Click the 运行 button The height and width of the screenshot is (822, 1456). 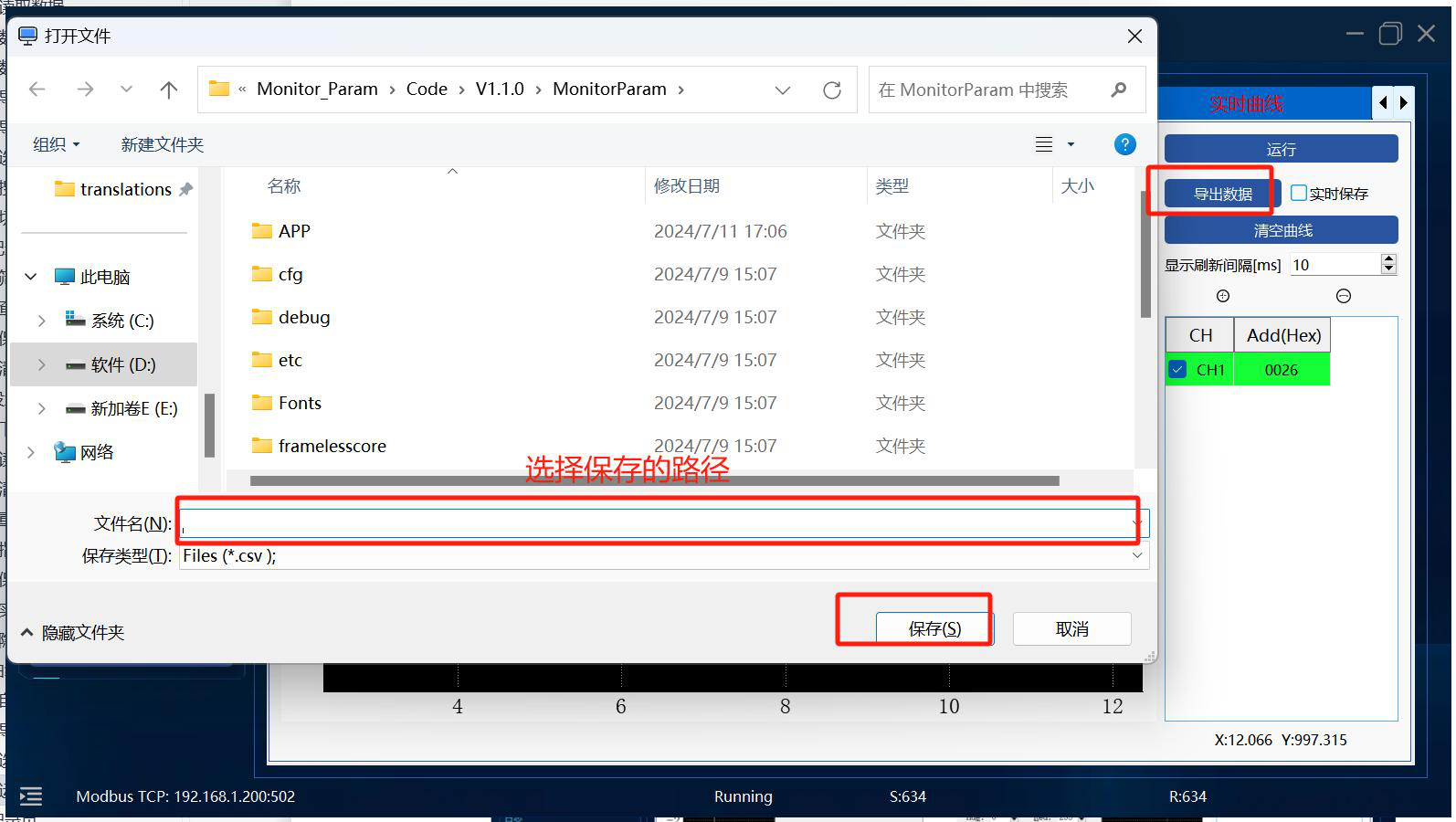pos(1282,149)
